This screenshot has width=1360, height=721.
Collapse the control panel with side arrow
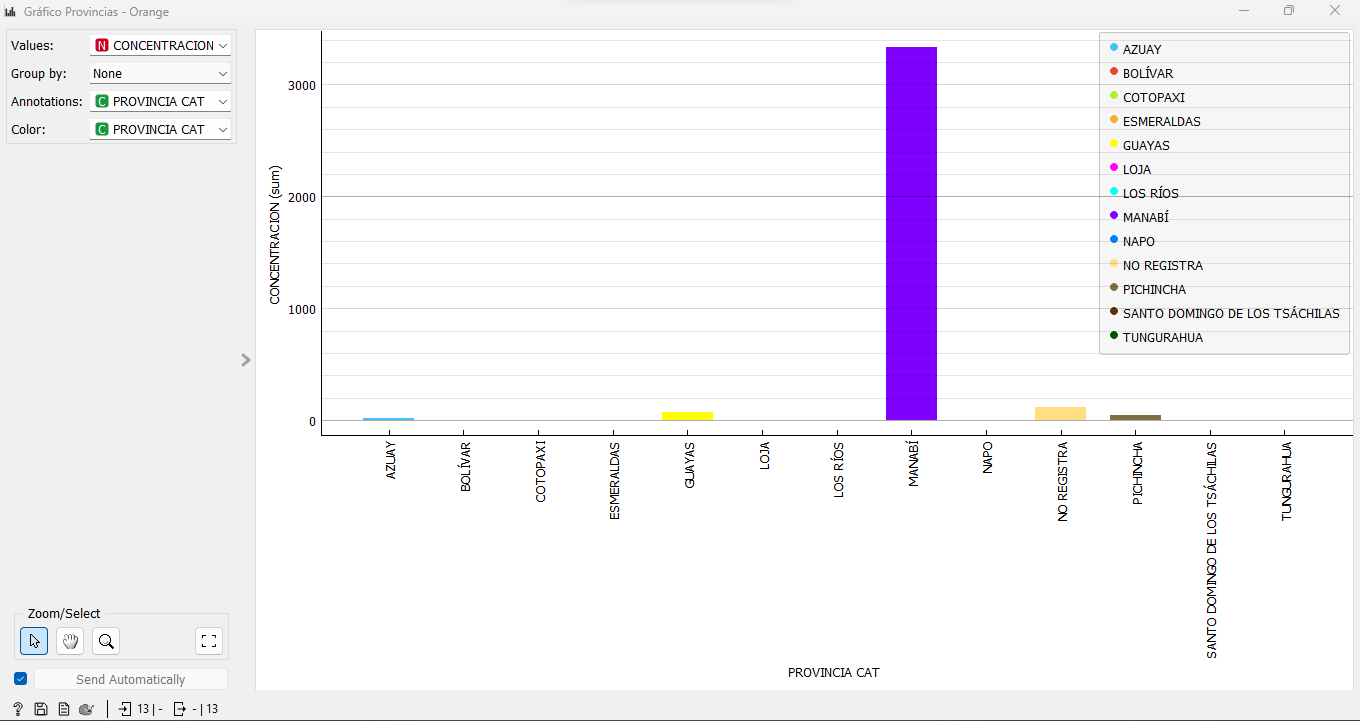[246, 360]
